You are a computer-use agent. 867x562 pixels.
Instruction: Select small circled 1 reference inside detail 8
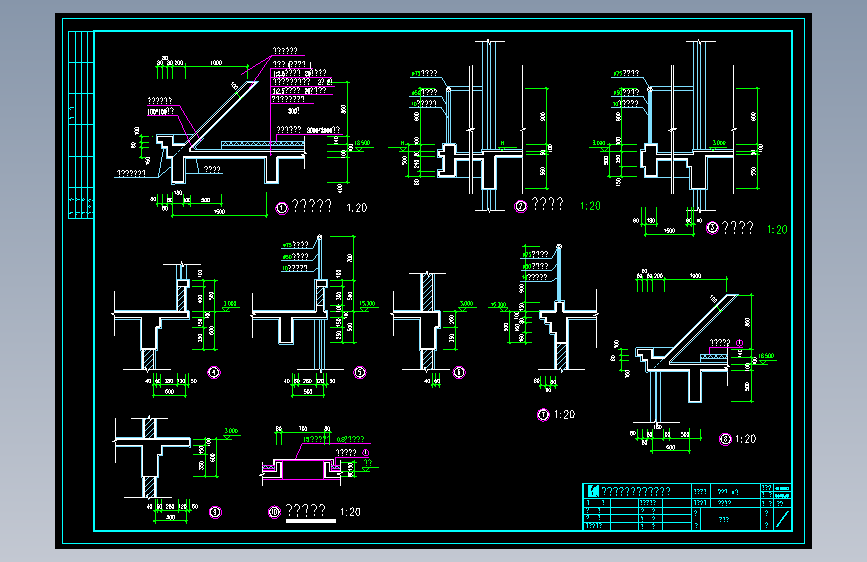pos(739,343)
